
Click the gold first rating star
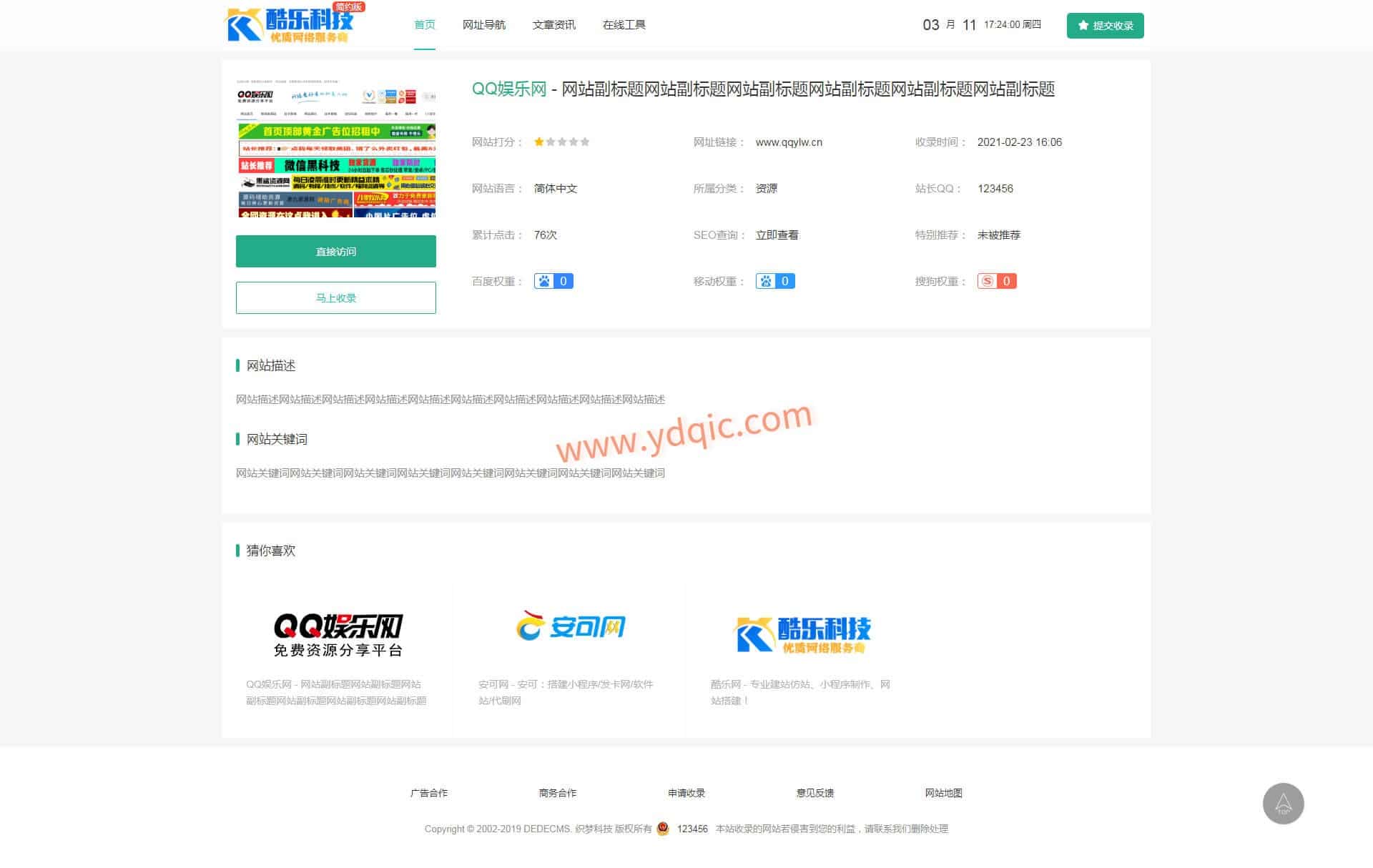[x=539, y=142]
